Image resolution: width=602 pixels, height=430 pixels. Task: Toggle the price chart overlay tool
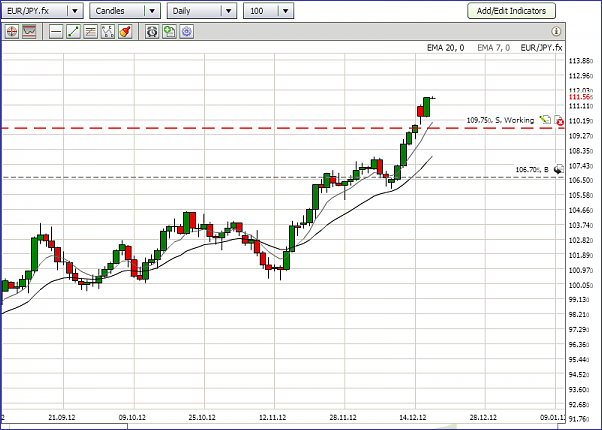pos(29,31)
